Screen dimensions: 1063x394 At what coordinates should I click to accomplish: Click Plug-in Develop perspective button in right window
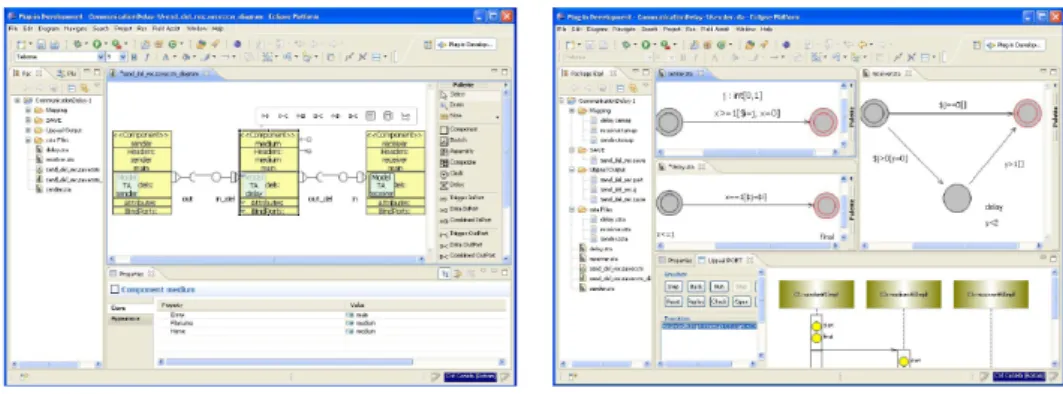tap(1014, 44)
